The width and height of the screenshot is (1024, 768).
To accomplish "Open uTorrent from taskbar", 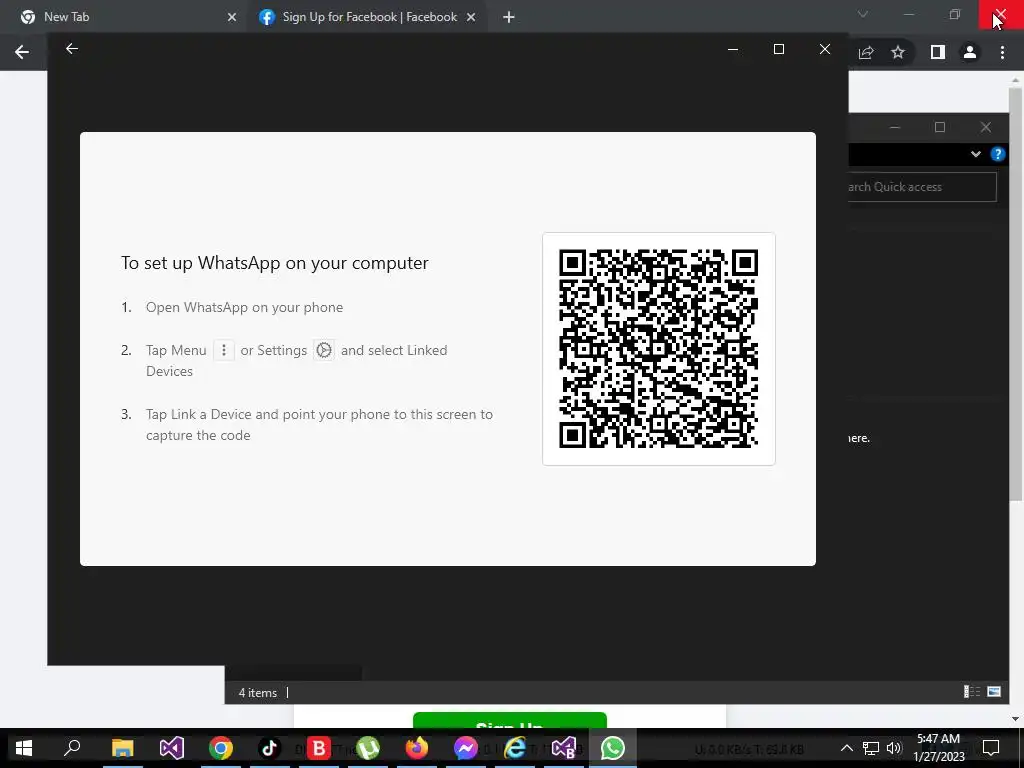I will point(368,748).
